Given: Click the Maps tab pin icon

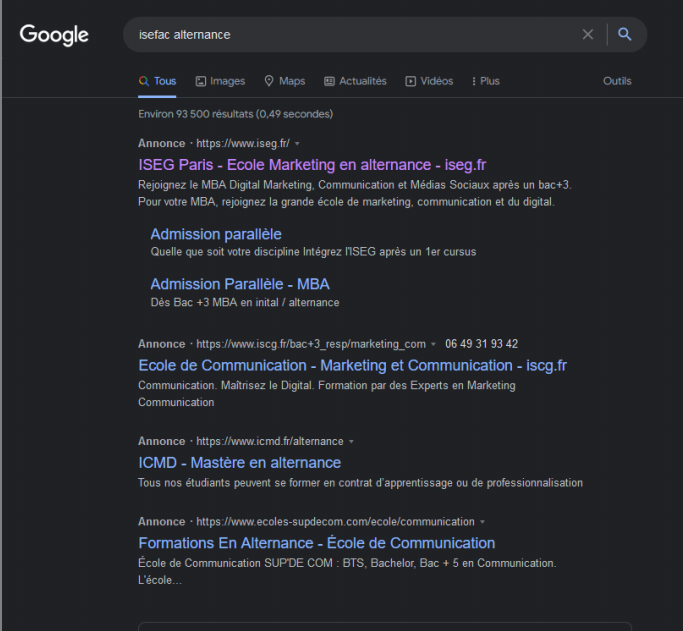Looking at the screenshot, I should (269, 81).
